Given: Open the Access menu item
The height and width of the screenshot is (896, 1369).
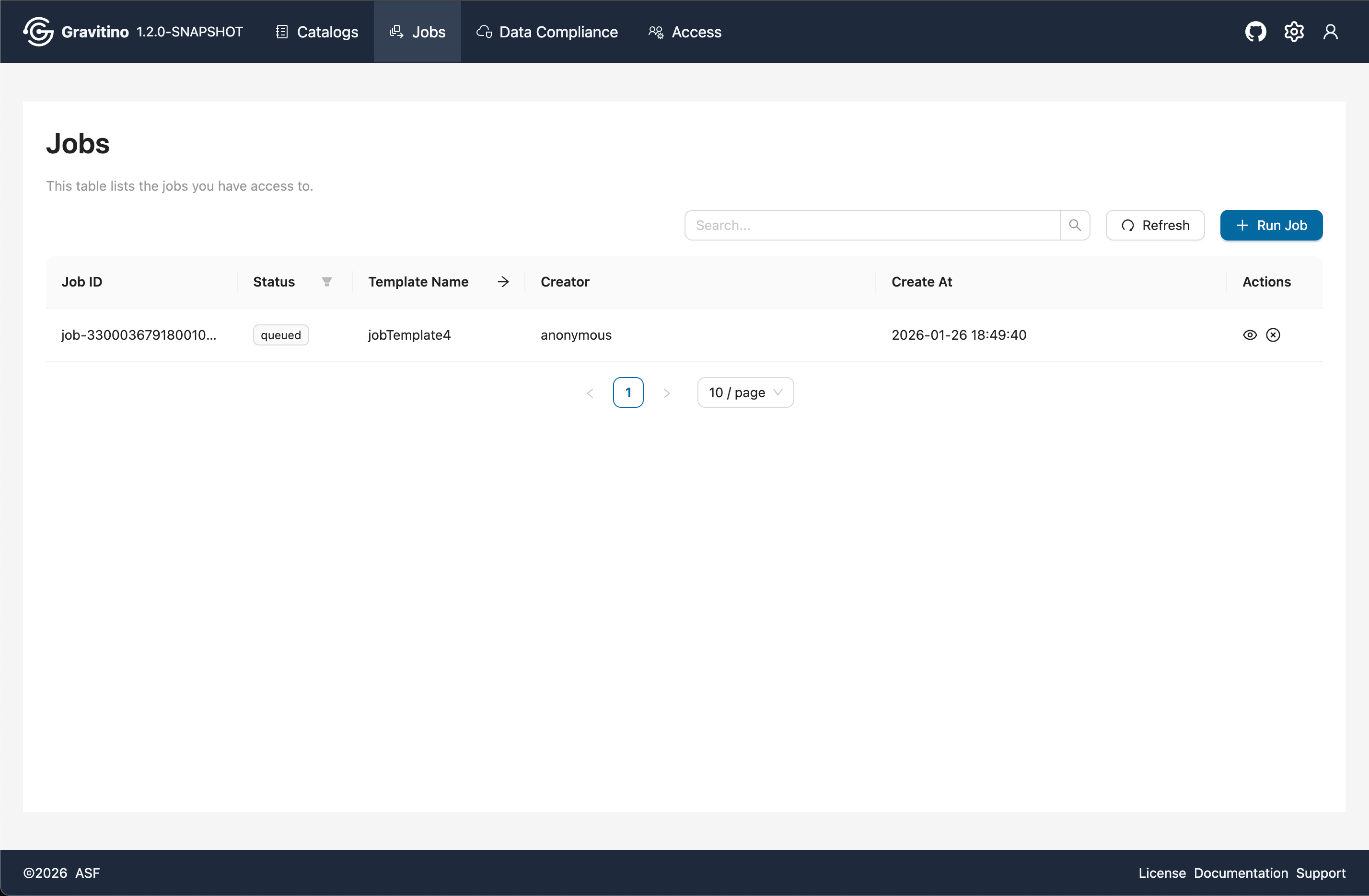Looking at the screenshot, I should [x=684, y=32].
